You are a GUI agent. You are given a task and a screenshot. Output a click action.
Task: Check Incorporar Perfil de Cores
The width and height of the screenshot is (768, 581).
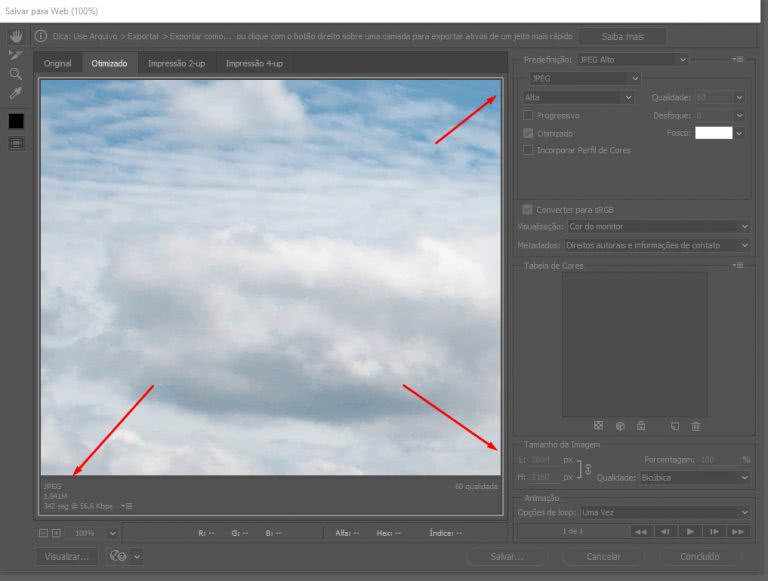click(x=528, y=150)
